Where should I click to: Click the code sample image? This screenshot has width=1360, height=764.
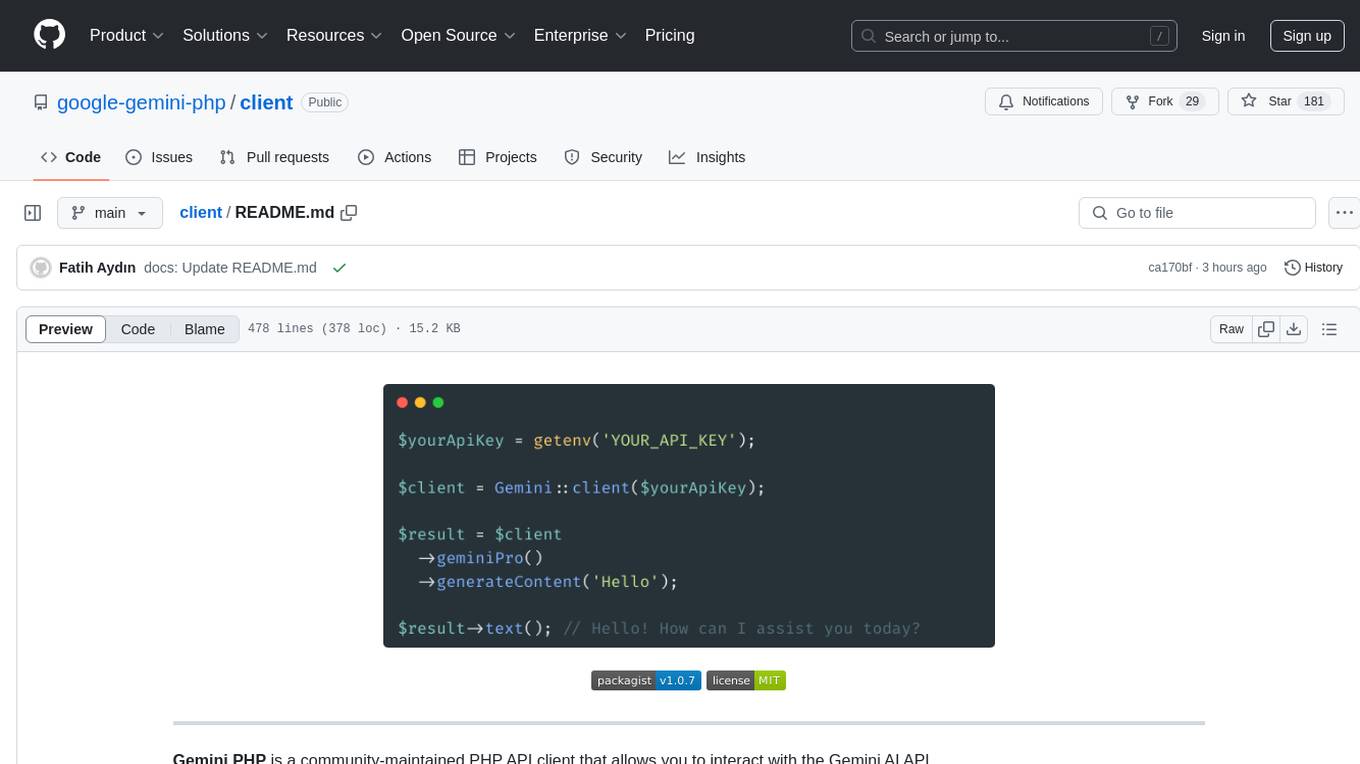tap(689, 516)
